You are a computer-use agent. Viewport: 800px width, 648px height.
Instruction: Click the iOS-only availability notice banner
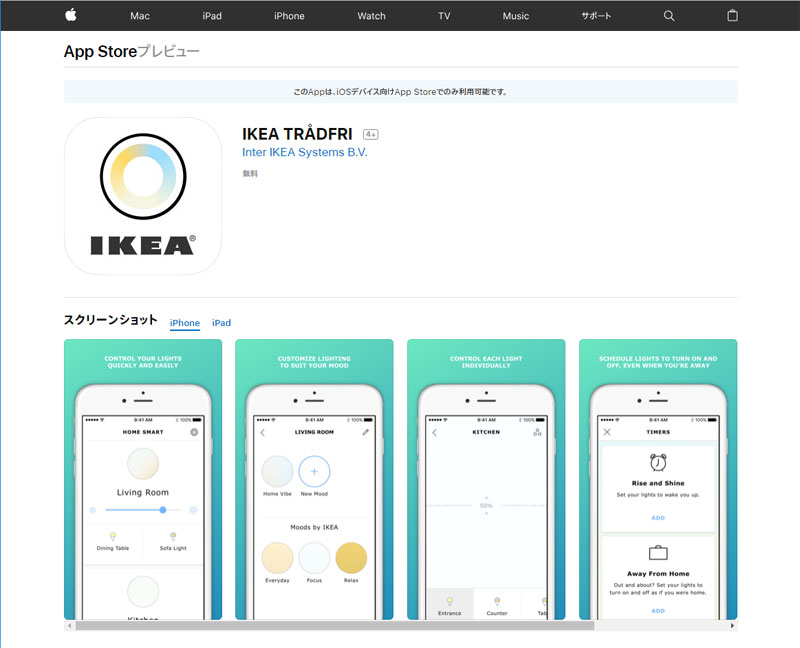(x=401, y=92)
